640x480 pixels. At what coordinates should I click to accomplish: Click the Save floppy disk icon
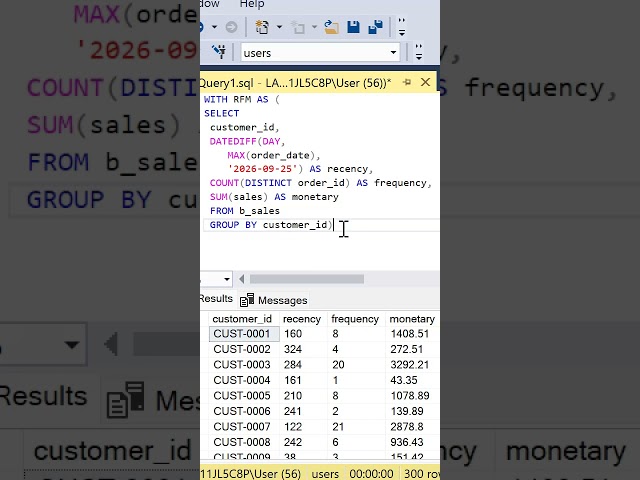353,27
